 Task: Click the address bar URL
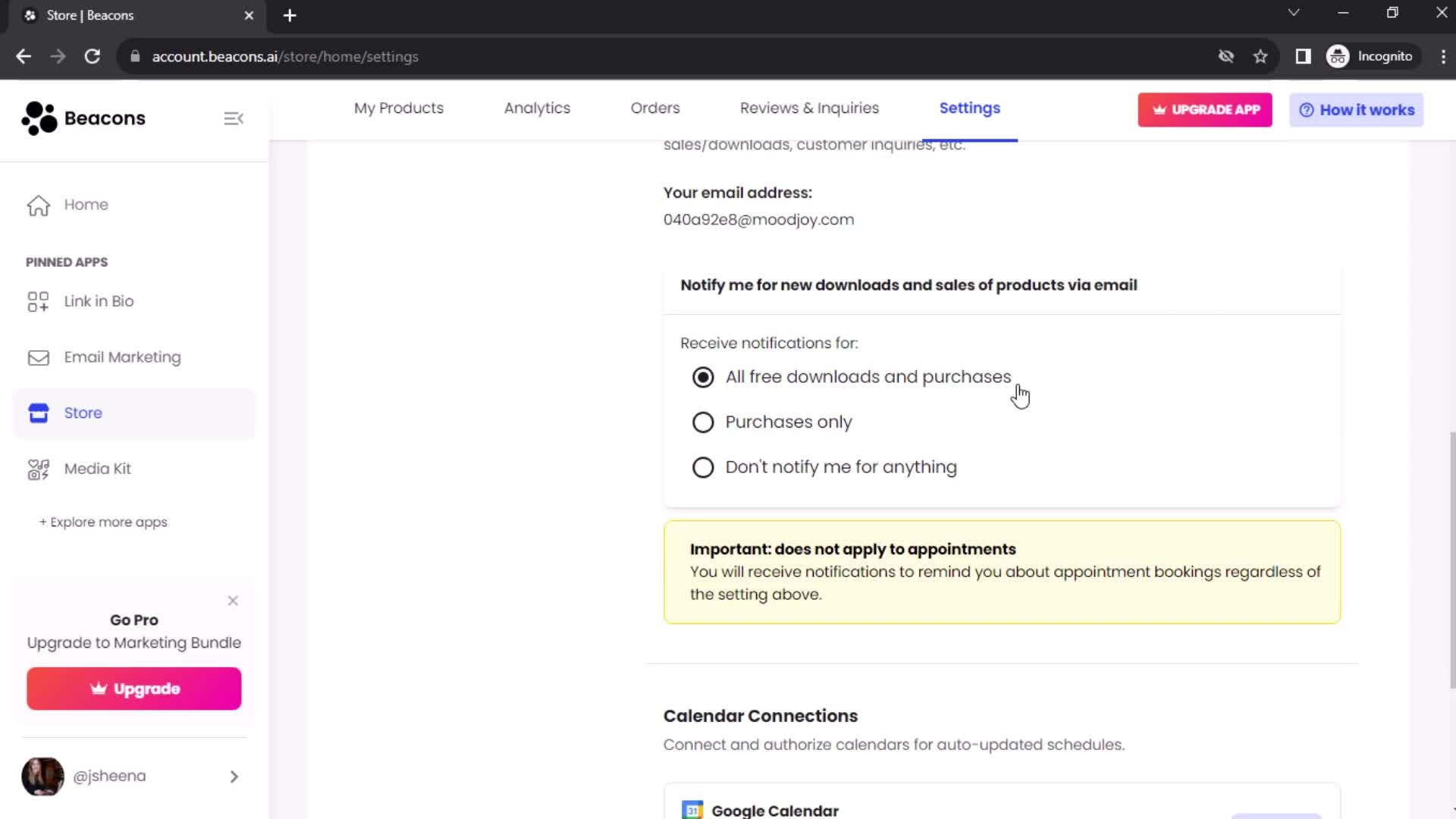tap(285, 57)
